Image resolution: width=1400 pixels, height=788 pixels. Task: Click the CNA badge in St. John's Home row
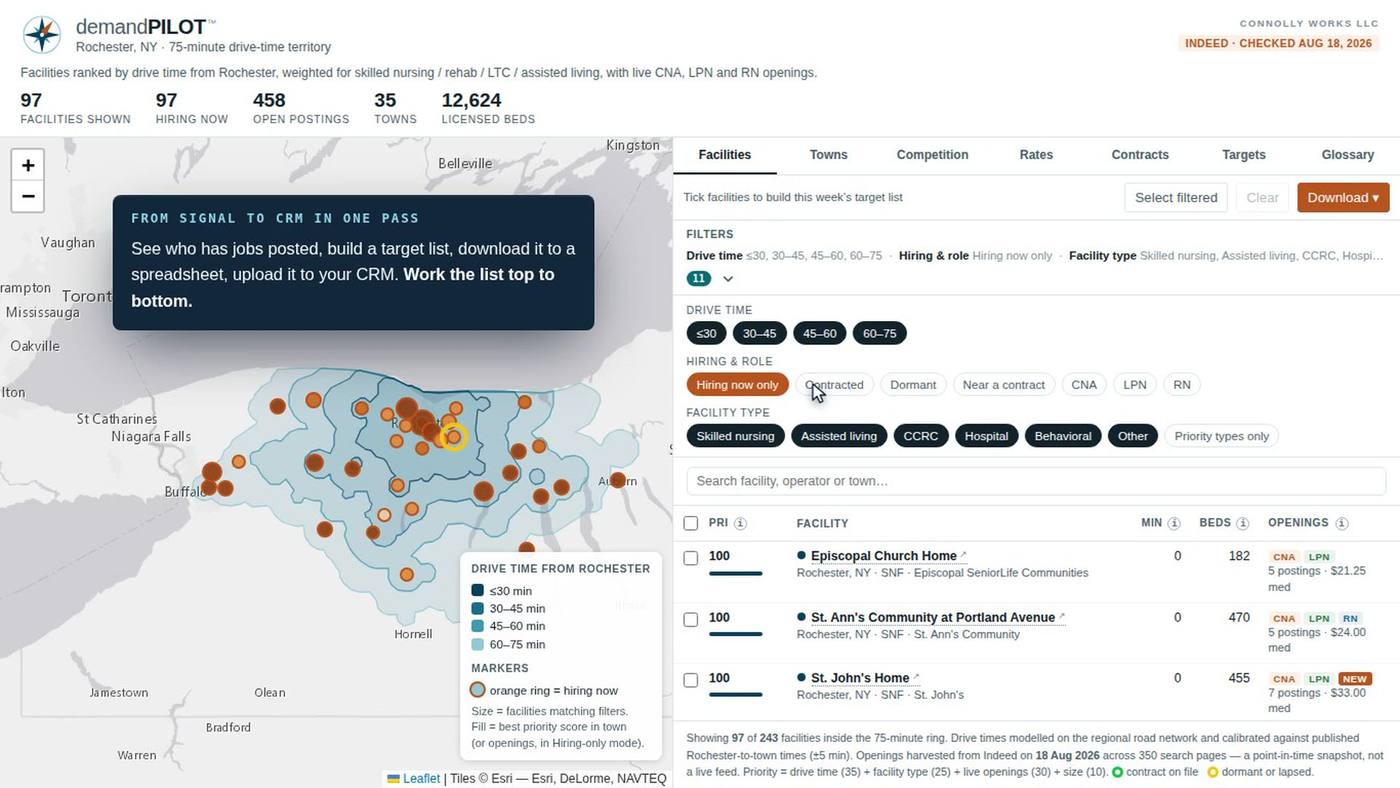point(1284,679)
